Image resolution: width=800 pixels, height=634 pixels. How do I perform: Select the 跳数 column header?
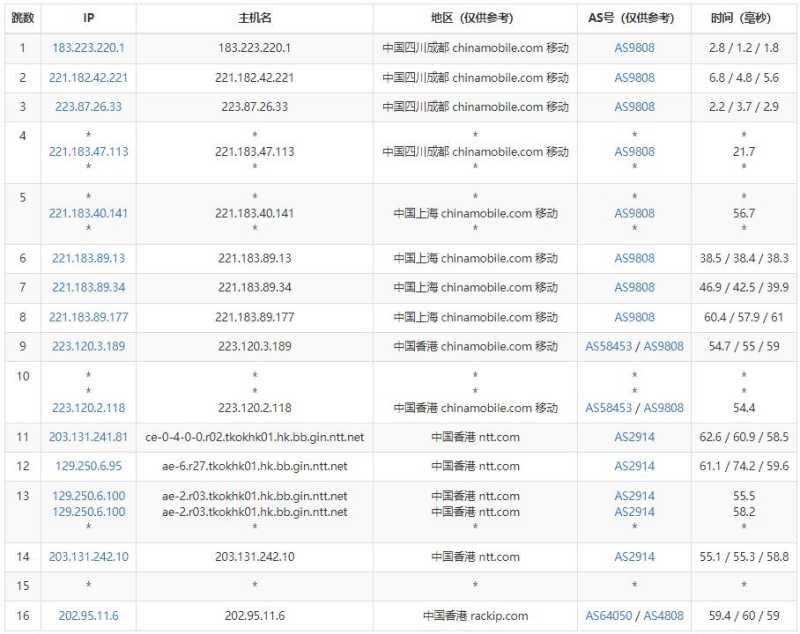pos(22,18)
